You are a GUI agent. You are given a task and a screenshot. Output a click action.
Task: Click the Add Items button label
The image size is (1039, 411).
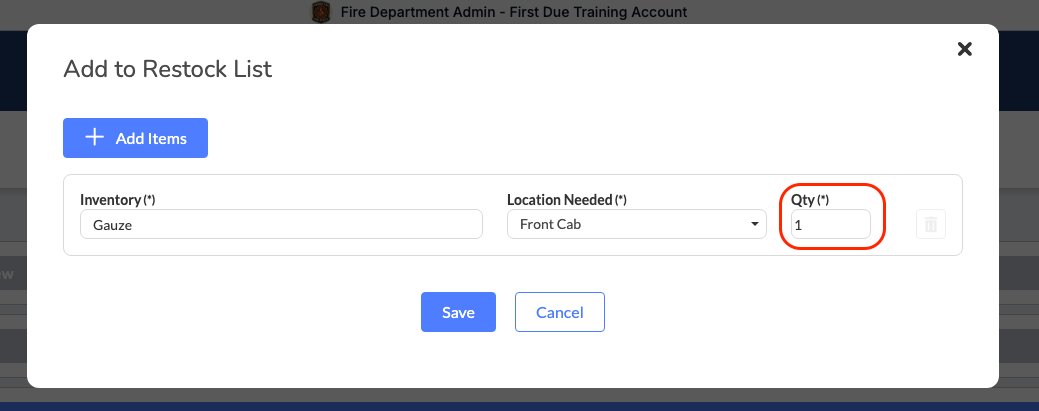151,139
